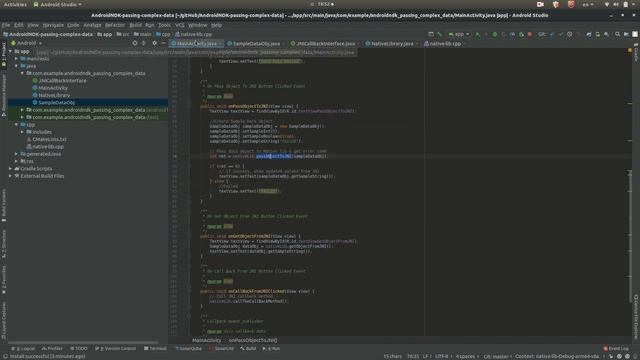Expand the generatedJava folder
The width and height of the screenshot is (640, 360).
click(x=16, y=154)
